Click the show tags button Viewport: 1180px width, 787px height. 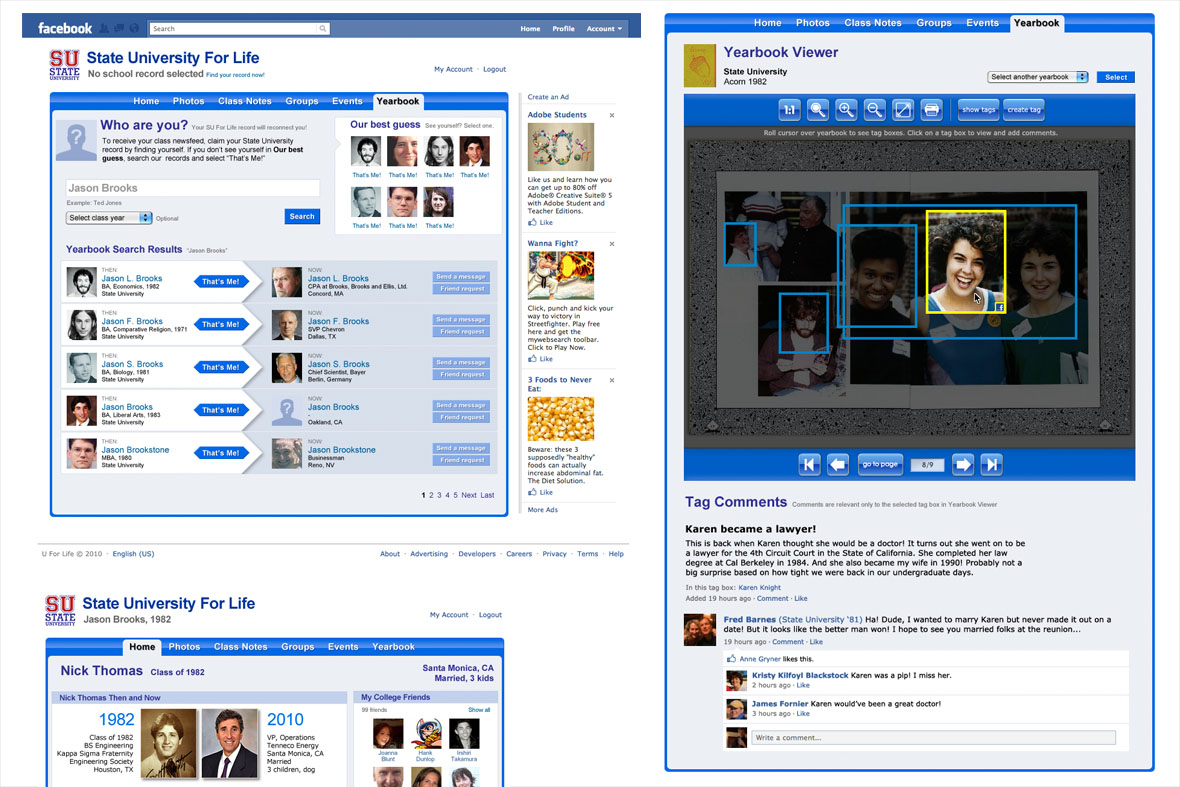pyautogui.click(x=978, y=110)
